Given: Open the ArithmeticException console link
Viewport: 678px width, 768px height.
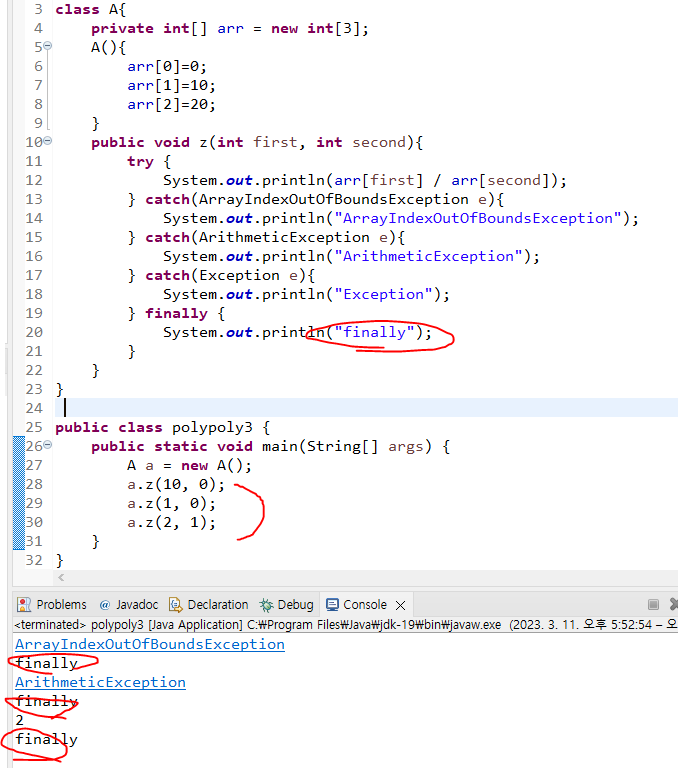Looking at the screenshot, I should 100,682.
